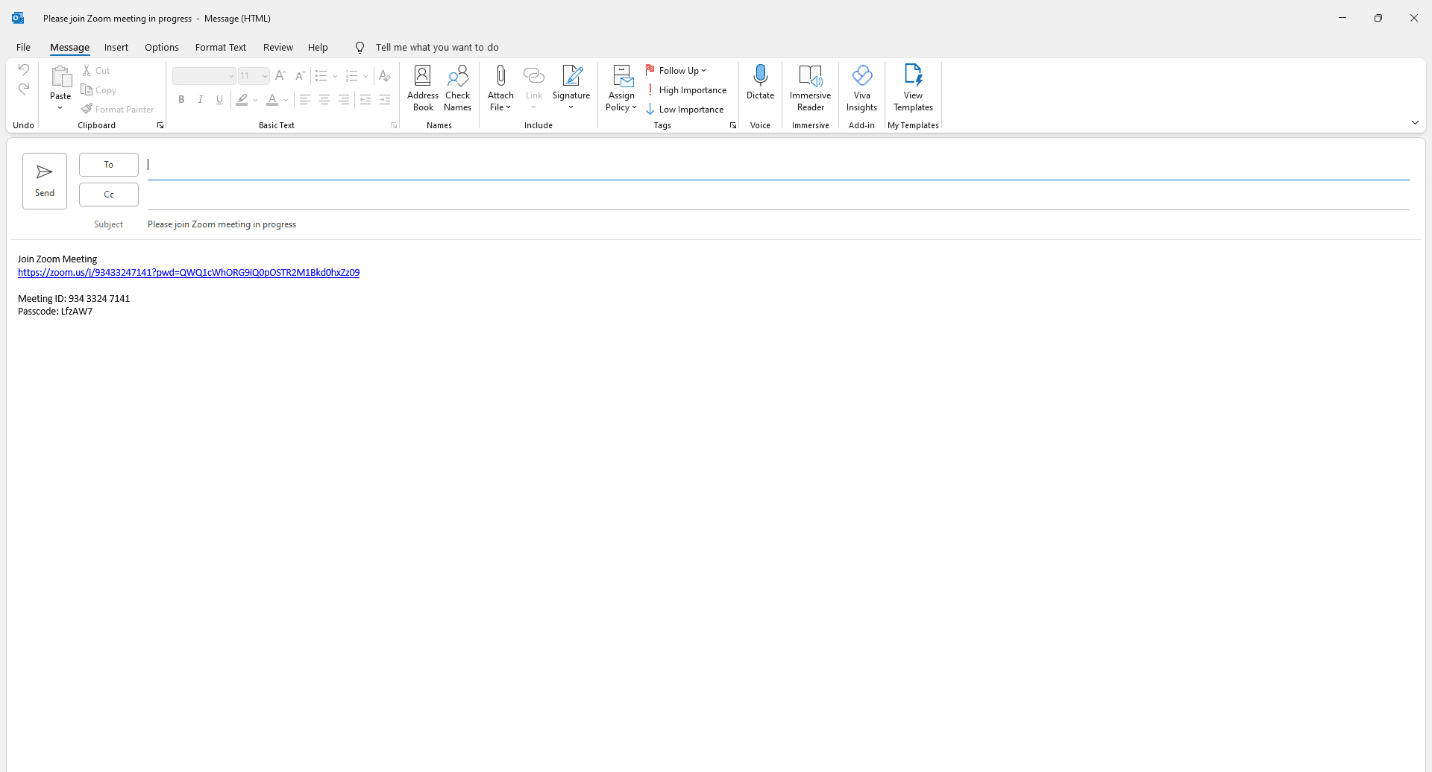Open the font color picker arrow
Screen dimensions: 1432x772
click(285, 100)
